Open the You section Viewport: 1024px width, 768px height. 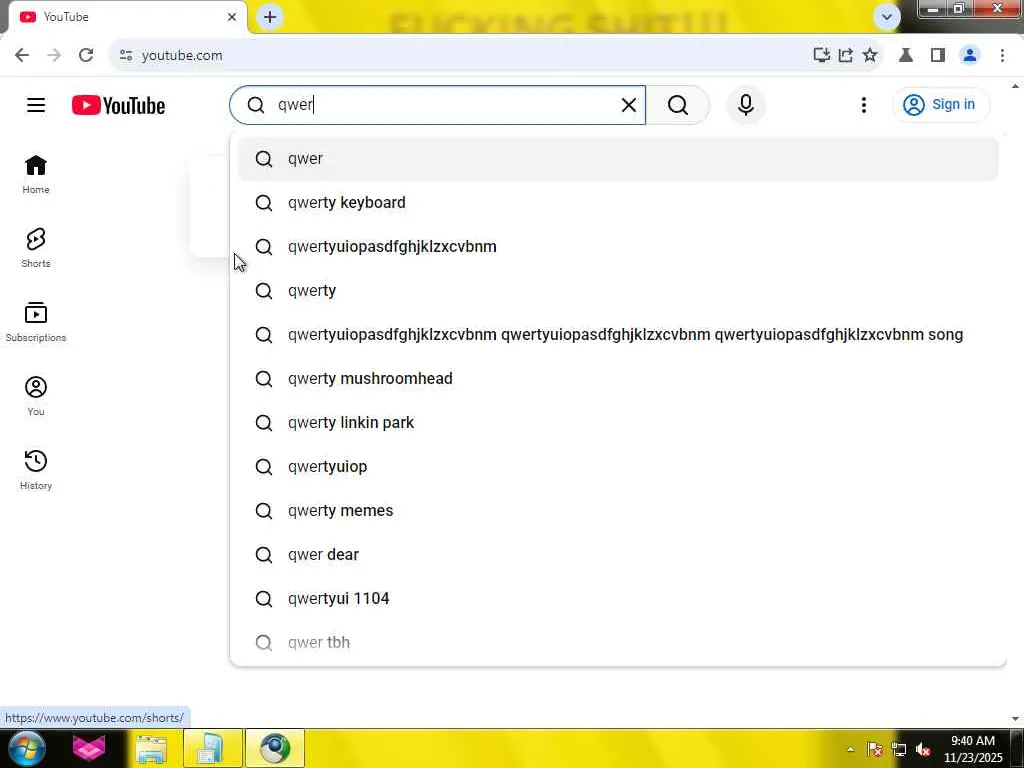(36, 396)
